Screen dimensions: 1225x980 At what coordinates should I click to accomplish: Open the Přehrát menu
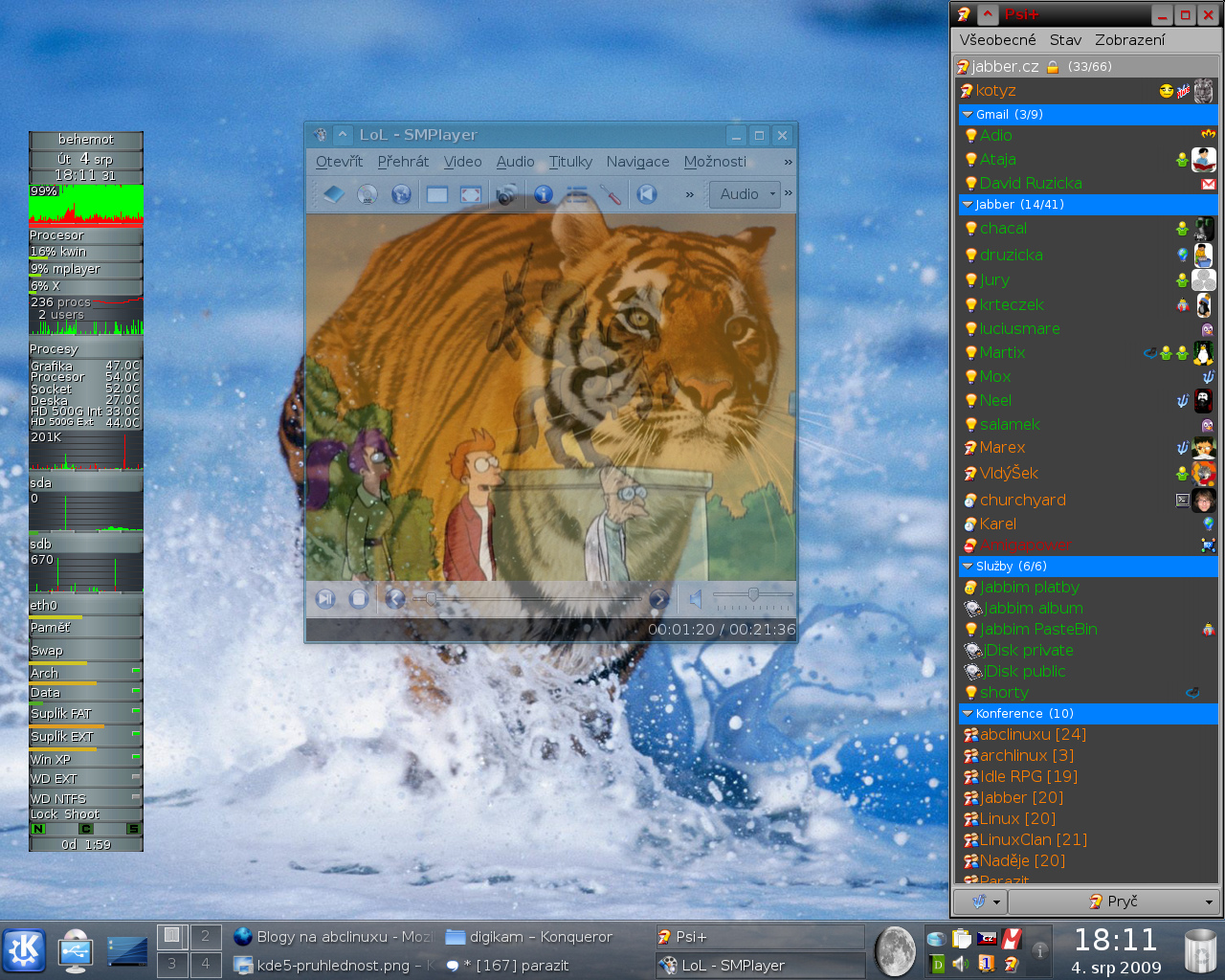point(403,162)
